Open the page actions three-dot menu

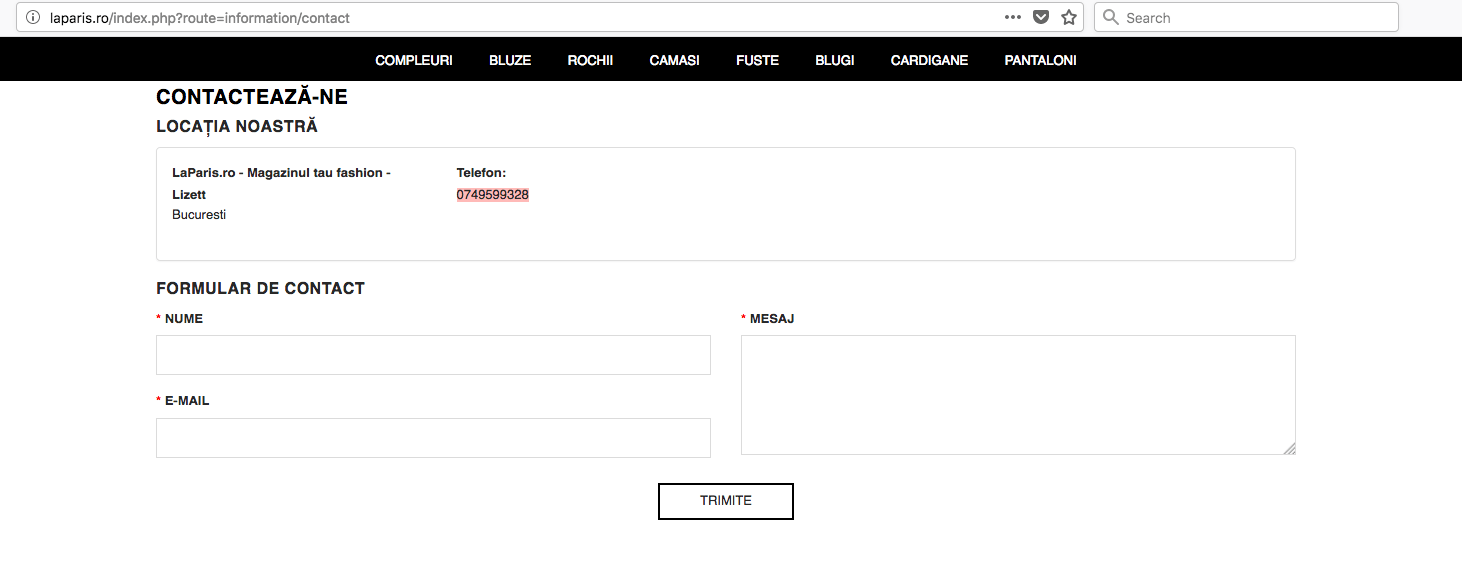coord(1013,18)
